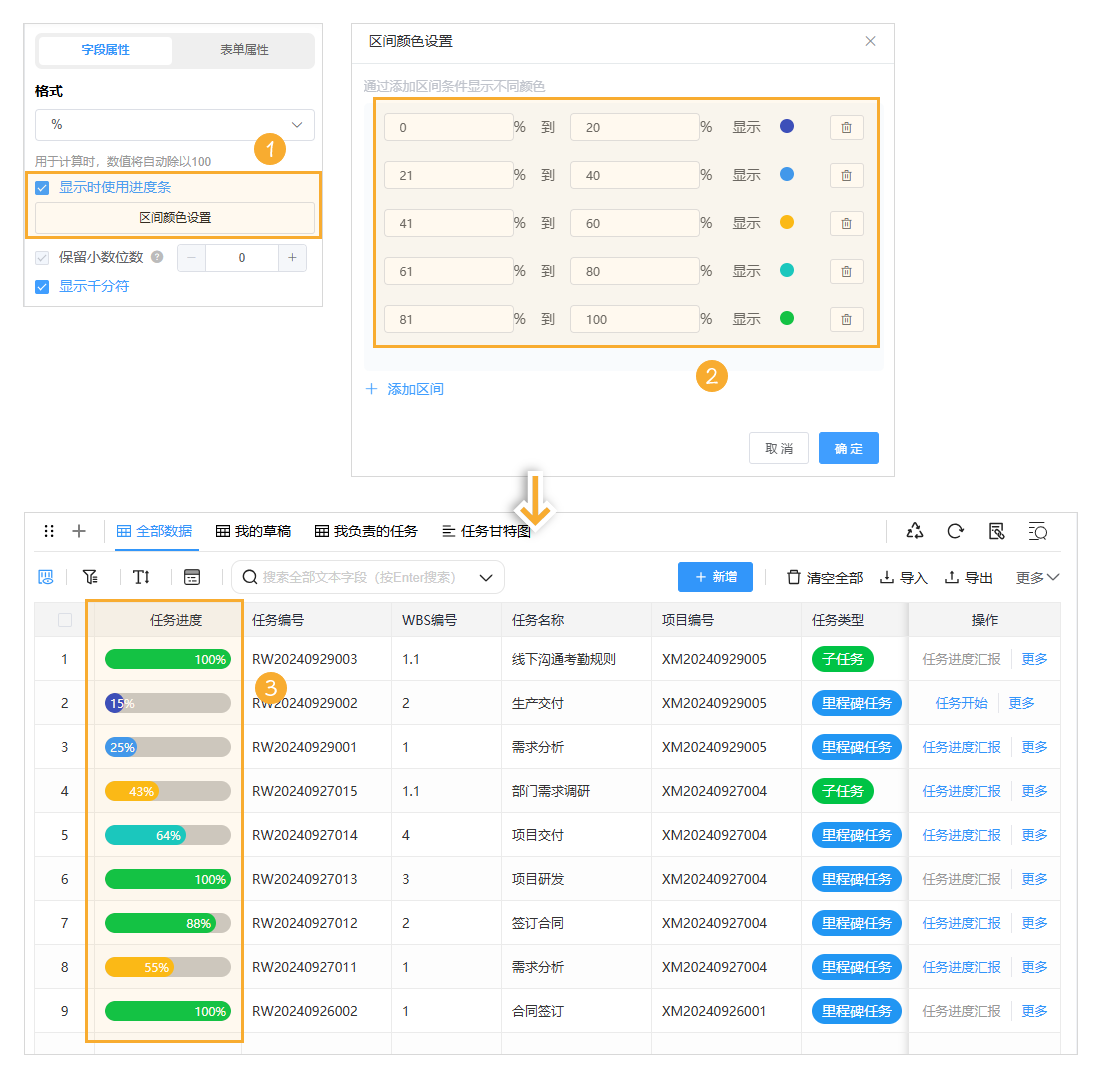
Task: Click the blue column visibility icon
Action: [45, 577]
